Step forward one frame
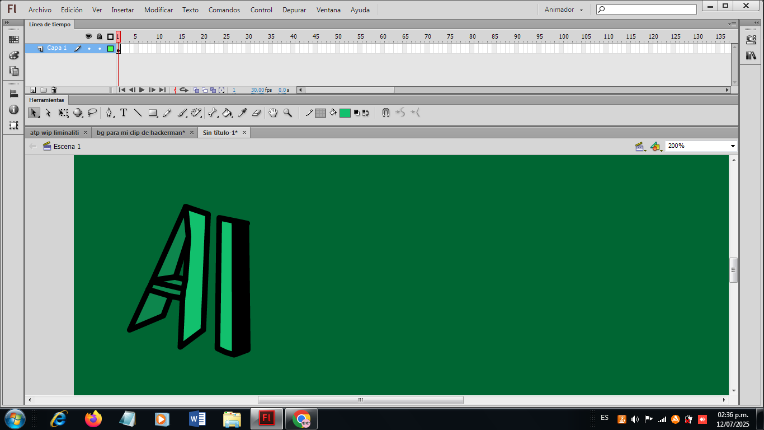The image size is (764, 430). (x=152, y=90)
